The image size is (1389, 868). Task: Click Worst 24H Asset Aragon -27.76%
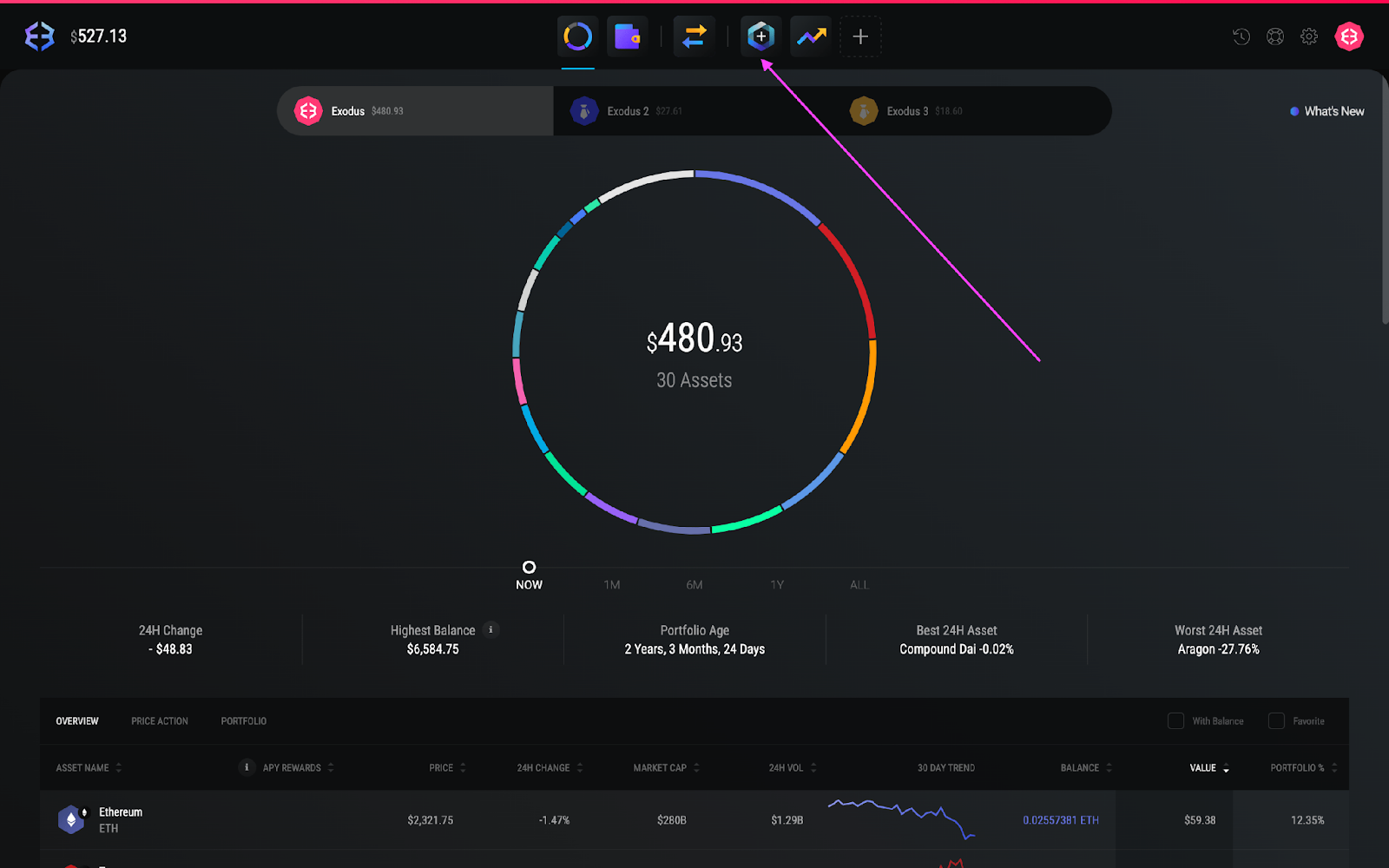1219,649
